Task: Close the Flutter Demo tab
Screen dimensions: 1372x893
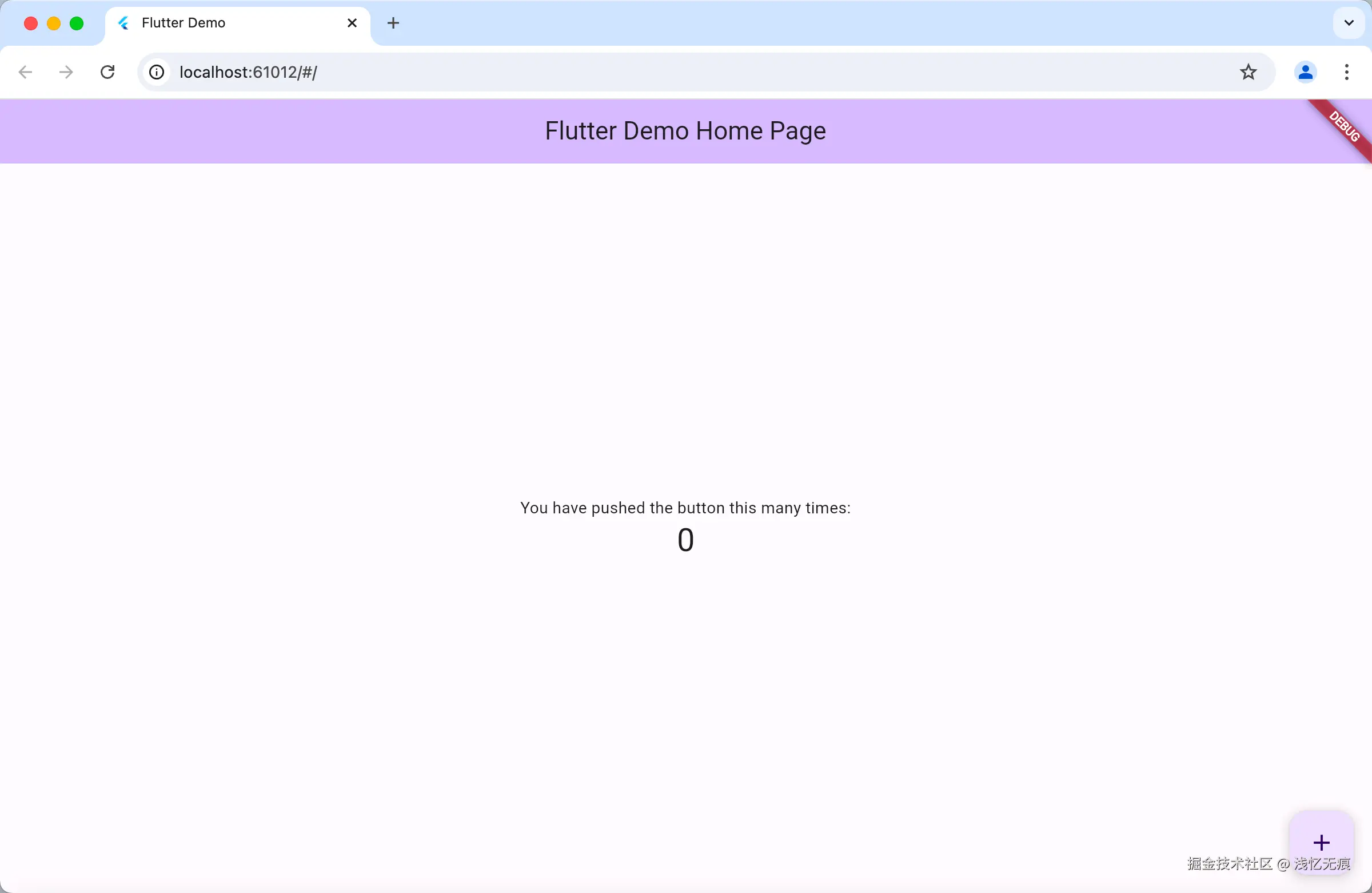Action: [352, 23]
